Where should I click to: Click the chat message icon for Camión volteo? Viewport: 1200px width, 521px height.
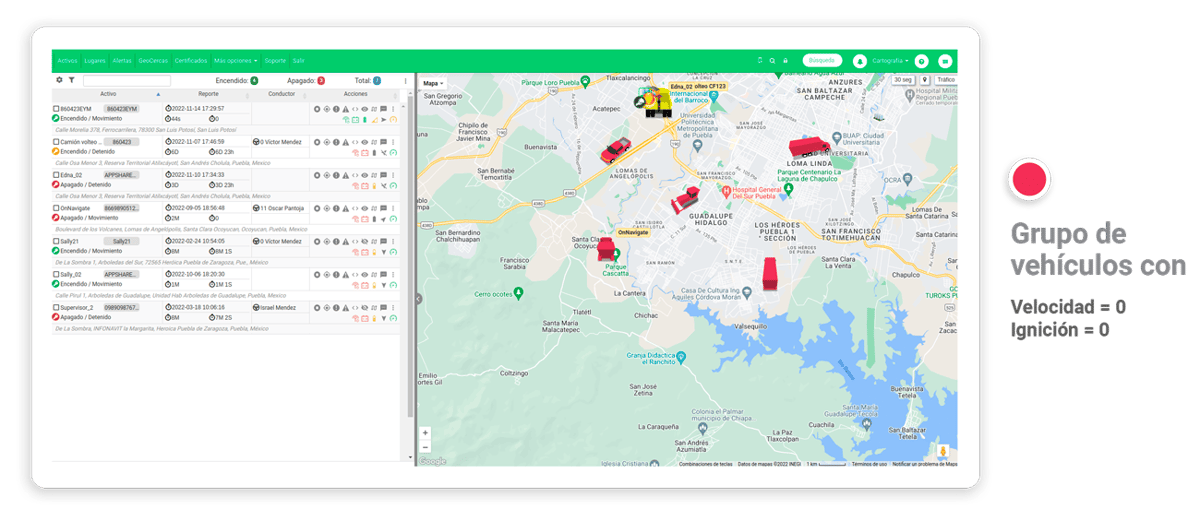pyautogui.click(x=383, y=142)
